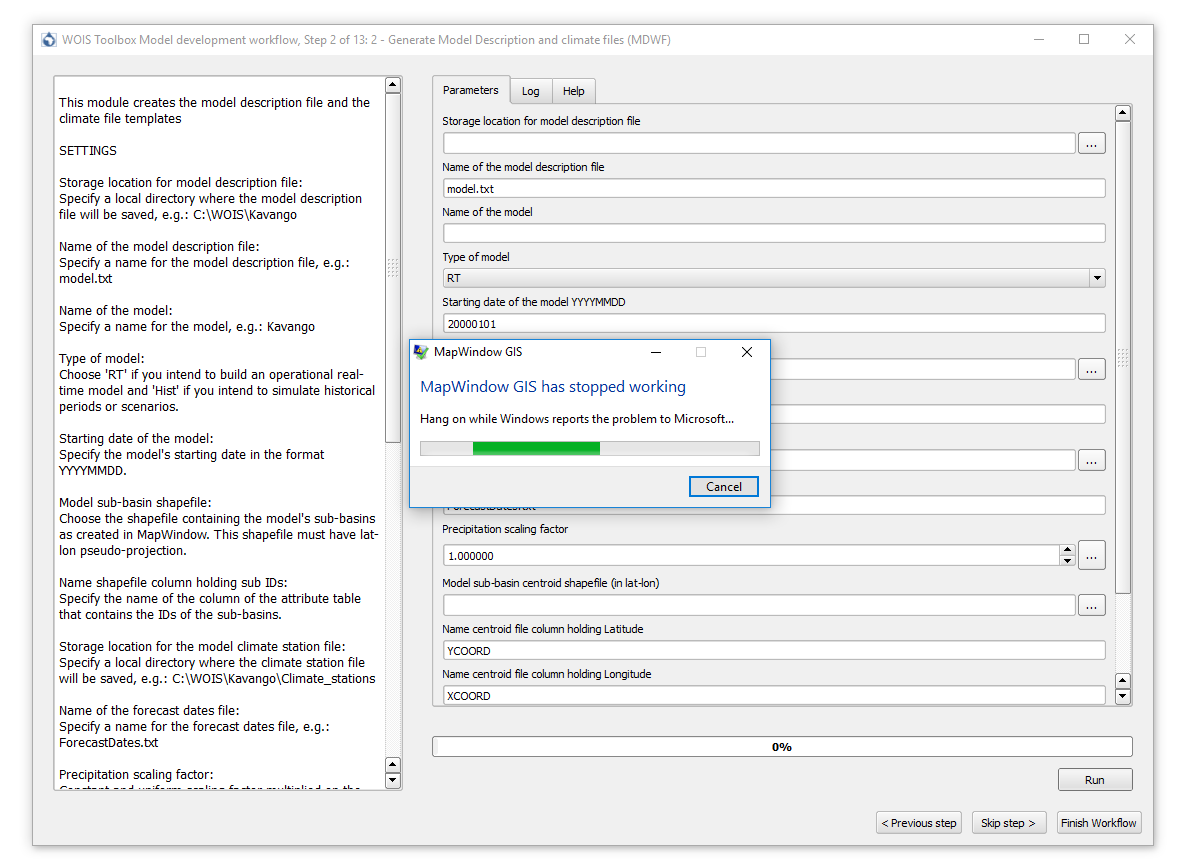The image size is (1181, 867).
Task: Click browse icon beside precipitation scaling factor
Action: click(1091, 555)
